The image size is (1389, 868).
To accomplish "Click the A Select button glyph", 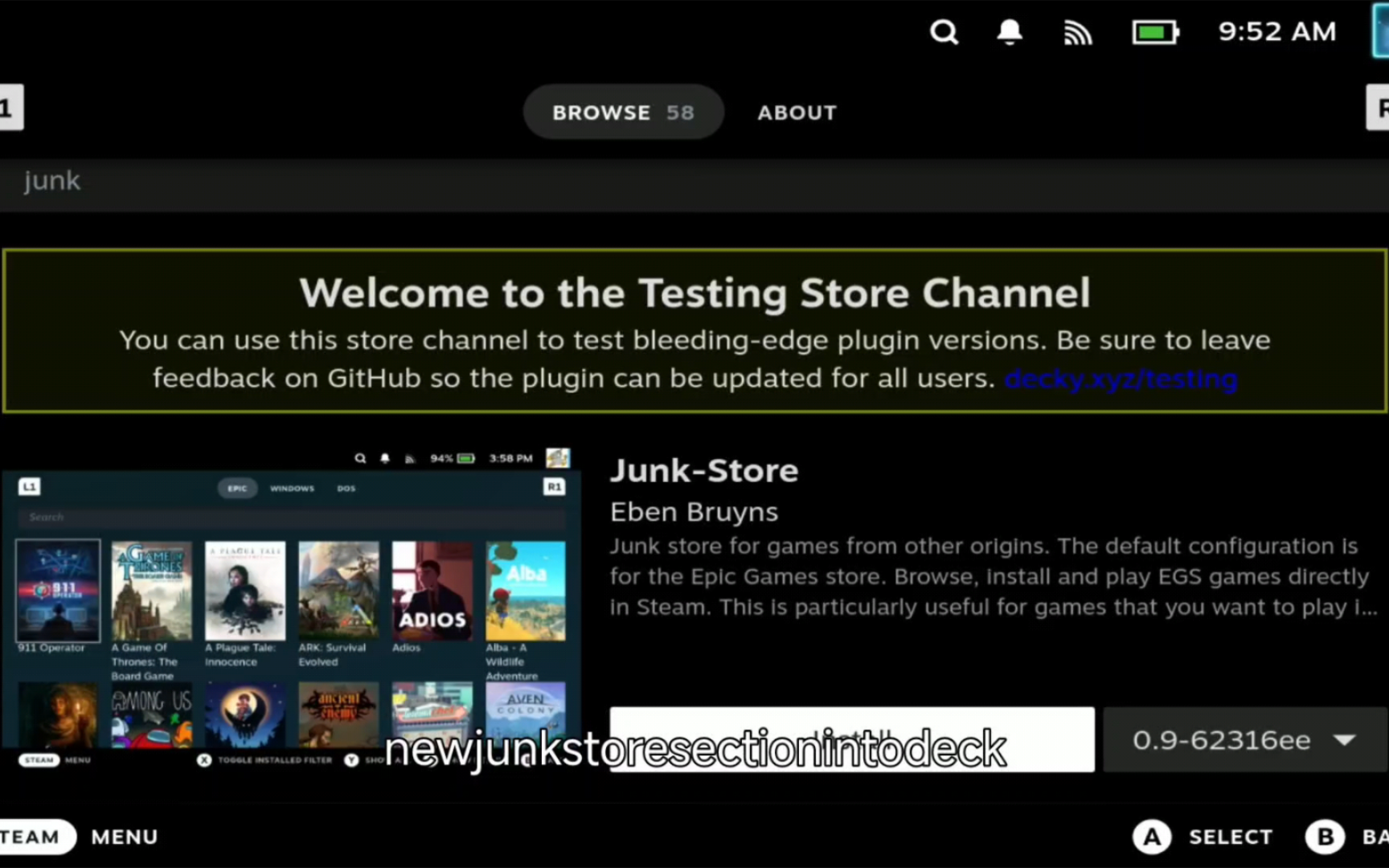I will 1152,837.
